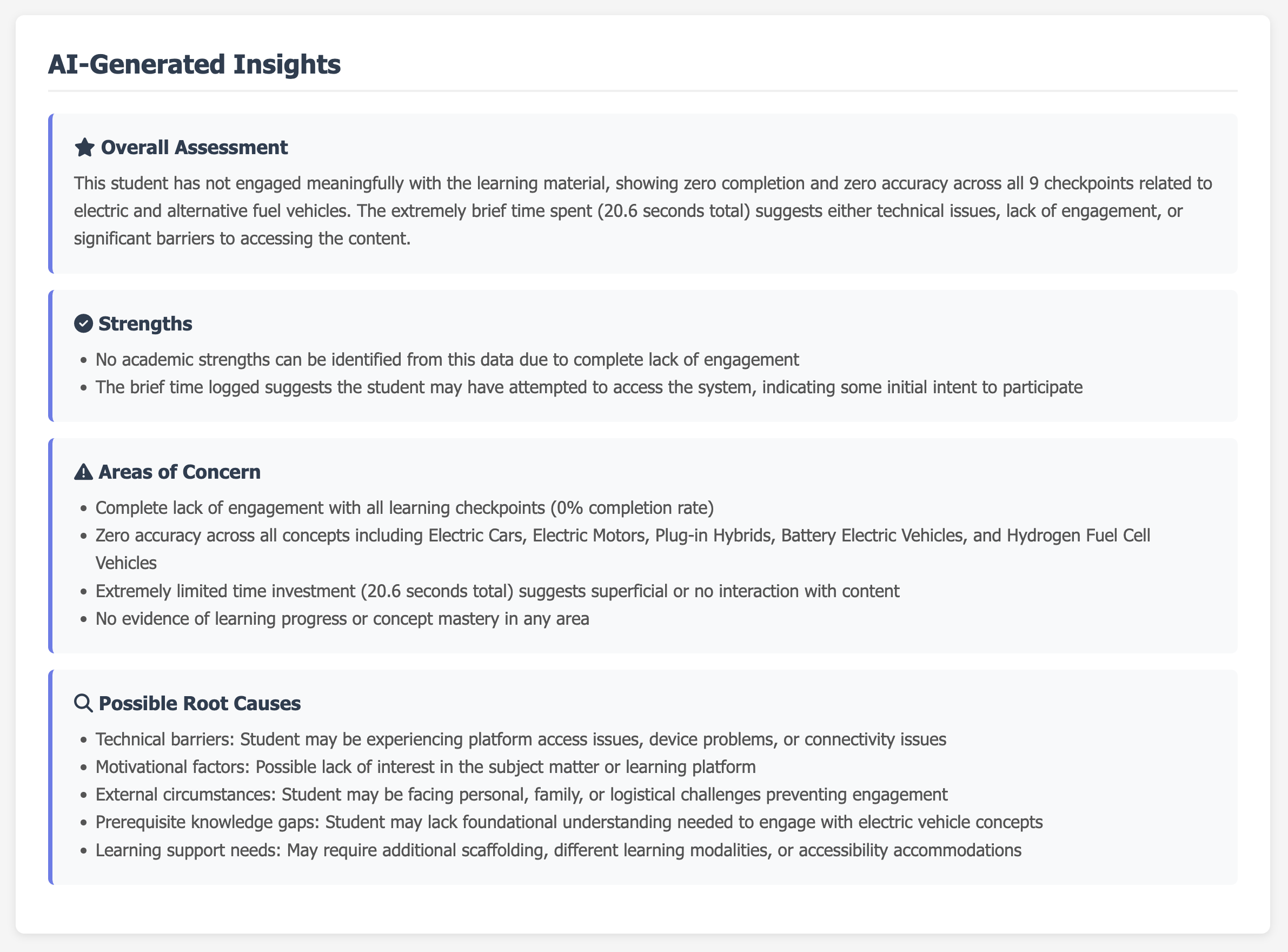Click the Prerequisite knowledge gaps item
The width and height of the screenshot is (1288, 952).
(x=568, y=822)
